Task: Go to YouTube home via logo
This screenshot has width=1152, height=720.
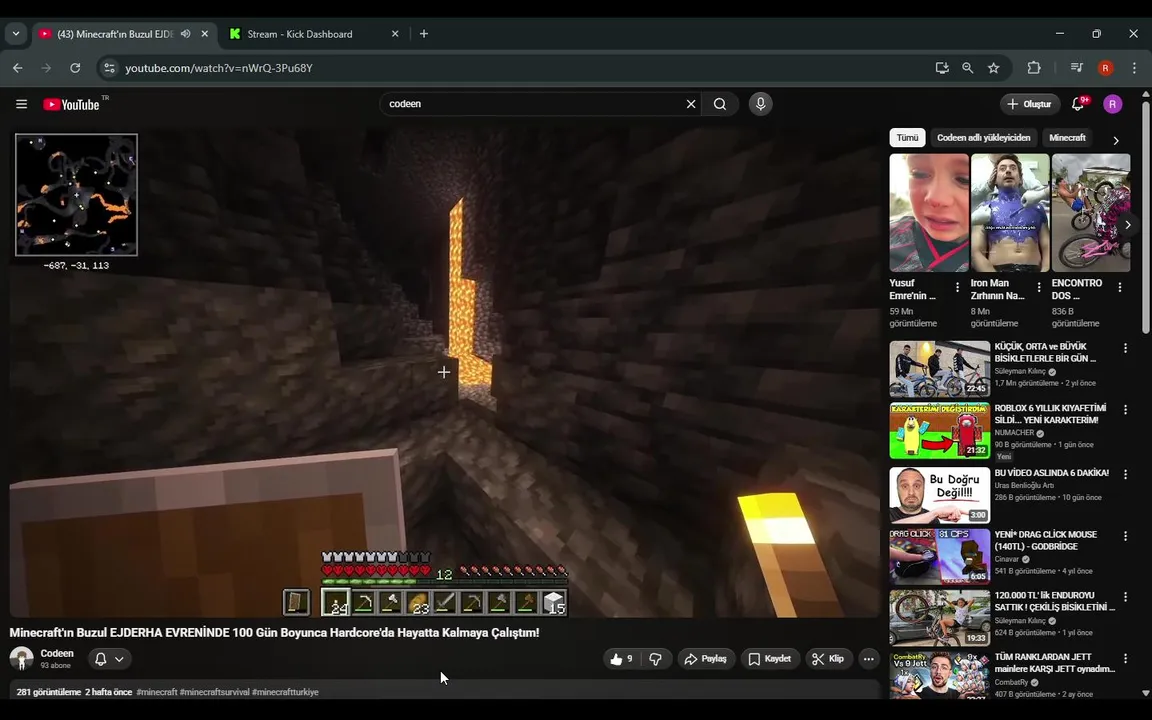Action: click(71, 104)
